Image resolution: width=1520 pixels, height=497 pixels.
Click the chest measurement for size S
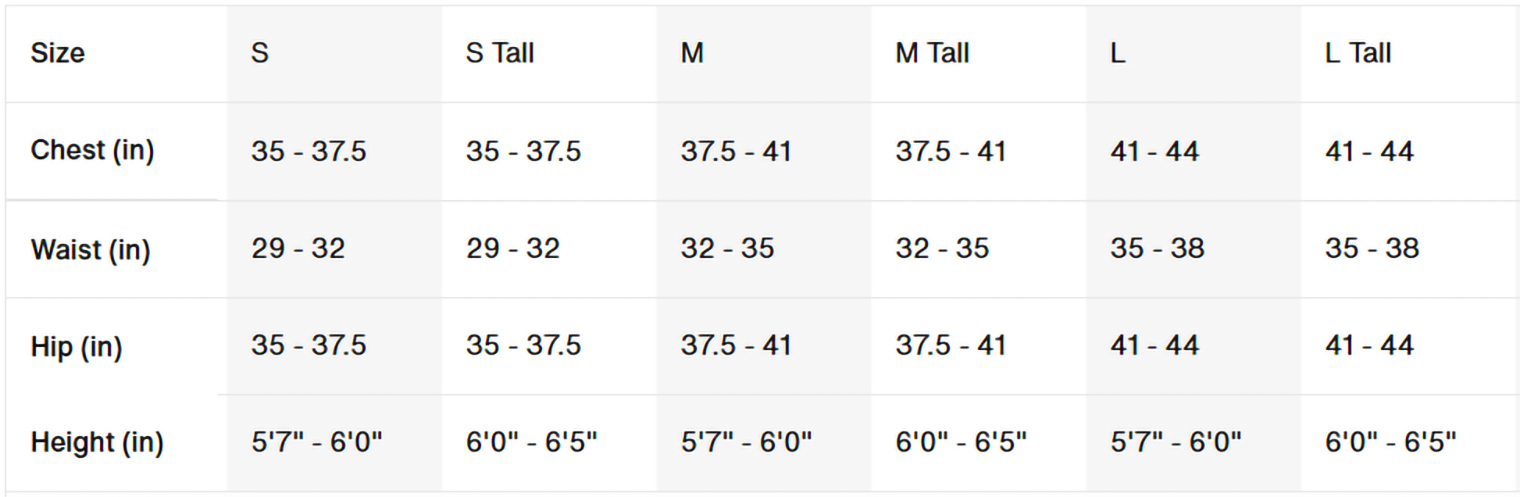coord(309,152)
